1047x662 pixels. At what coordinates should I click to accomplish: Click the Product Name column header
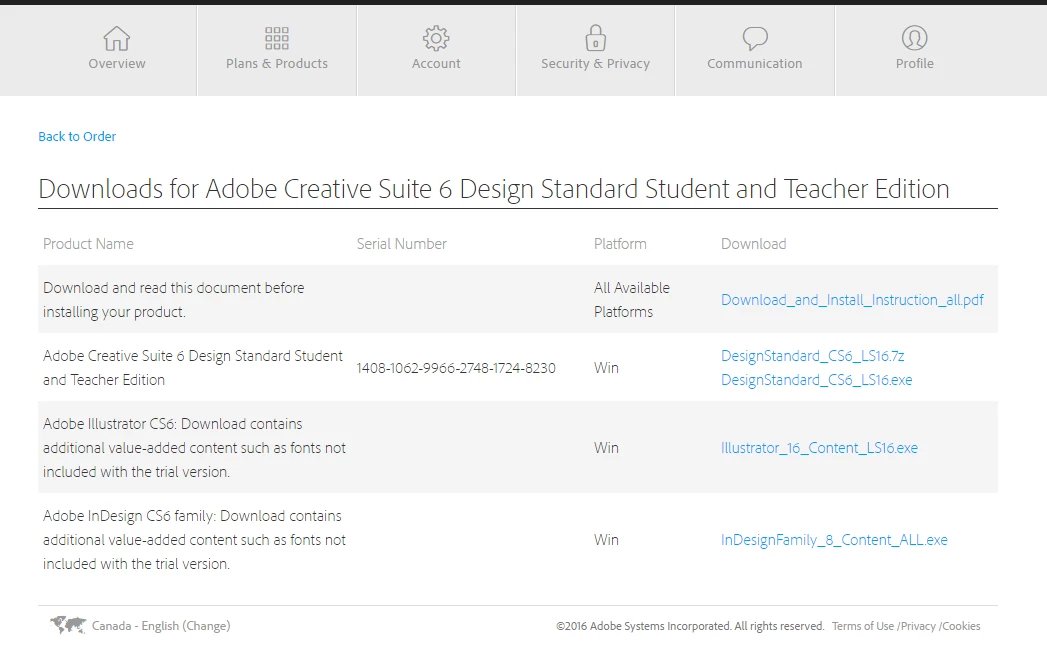[88, 244]
